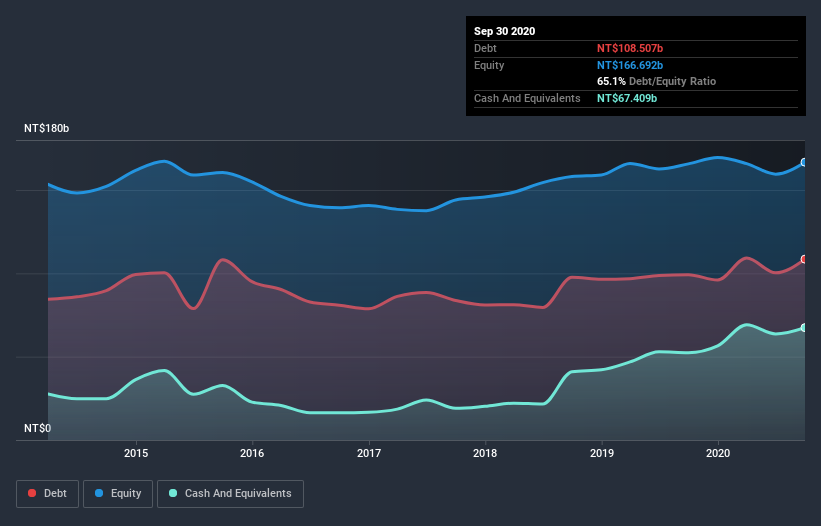Screen dimensions: 821x526
Task: Click the NT$0 axis label
Action: pos(38,428)
